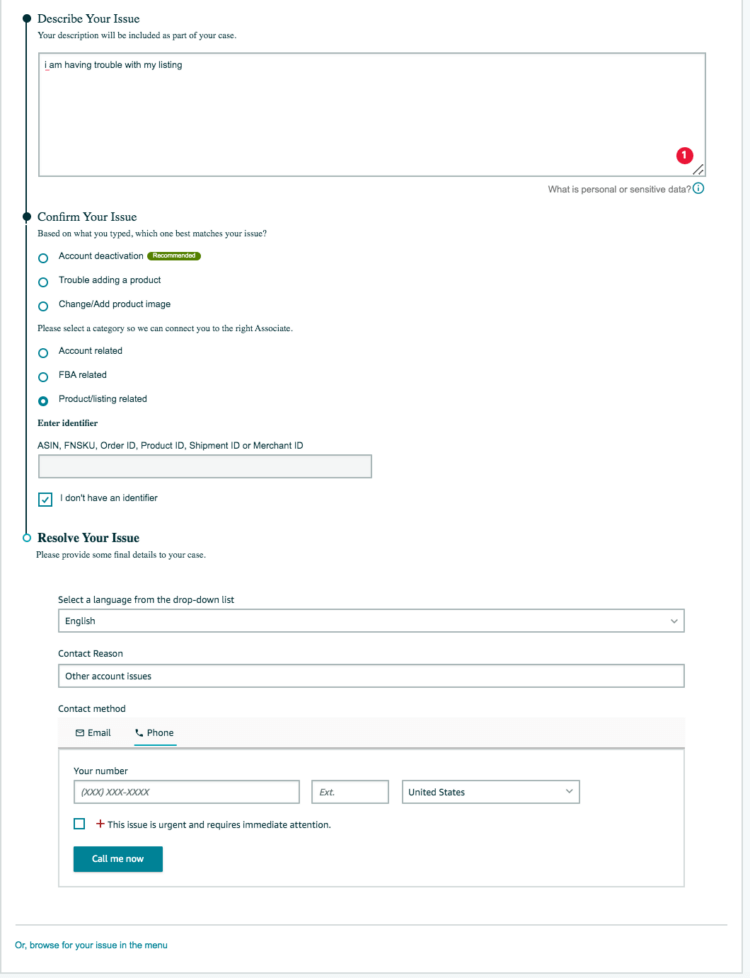Open the English language dropdown
Screen dimensions: 750x978
[371, 621]
